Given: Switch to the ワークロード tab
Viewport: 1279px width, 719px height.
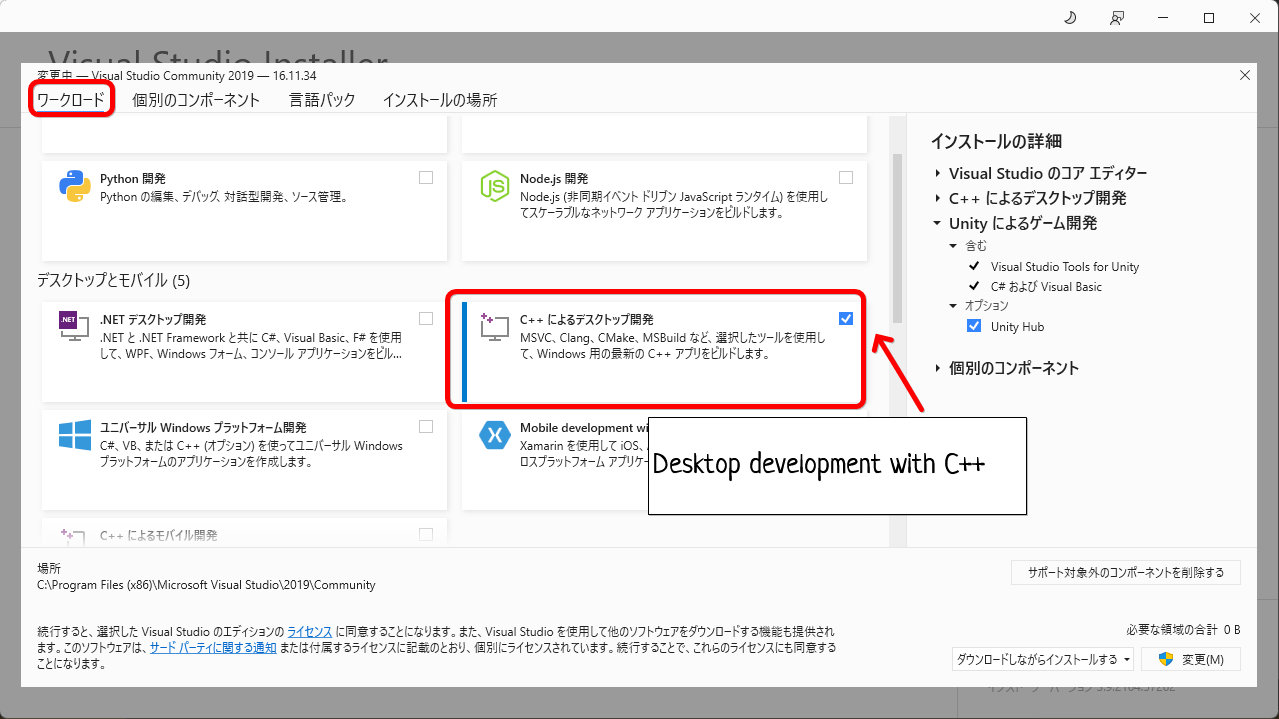Looking at the screenshot, I should [x=70, y=100].
